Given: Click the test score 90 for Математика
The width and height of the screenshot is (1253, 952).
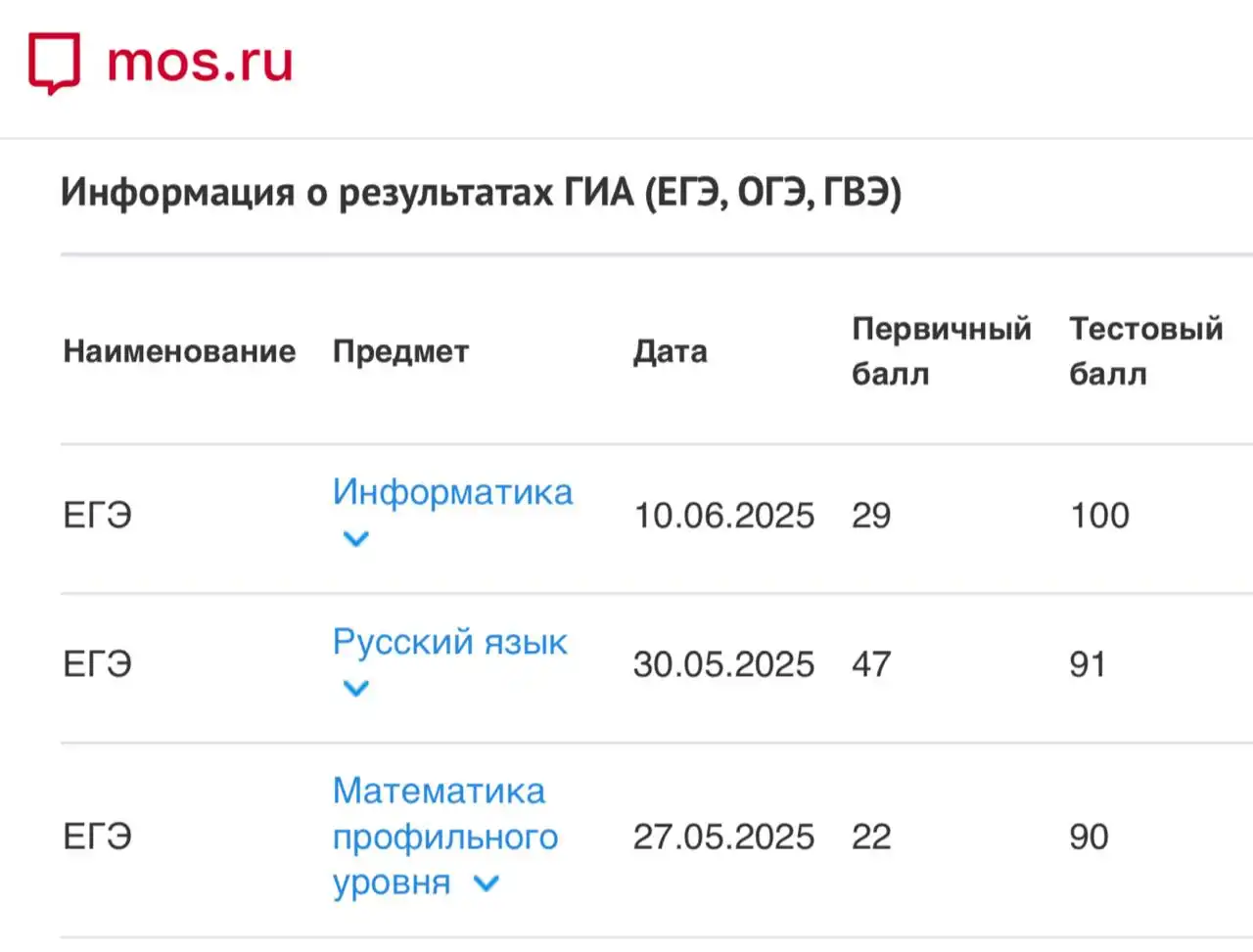Looking at the screenshot, I should [x=1087, y=837].
